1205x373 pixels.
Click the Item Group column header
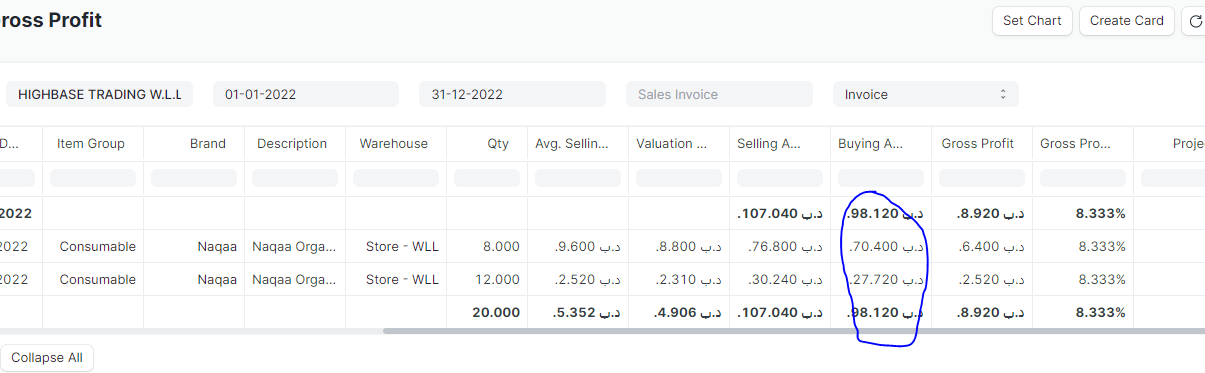[x=91, y=144]
